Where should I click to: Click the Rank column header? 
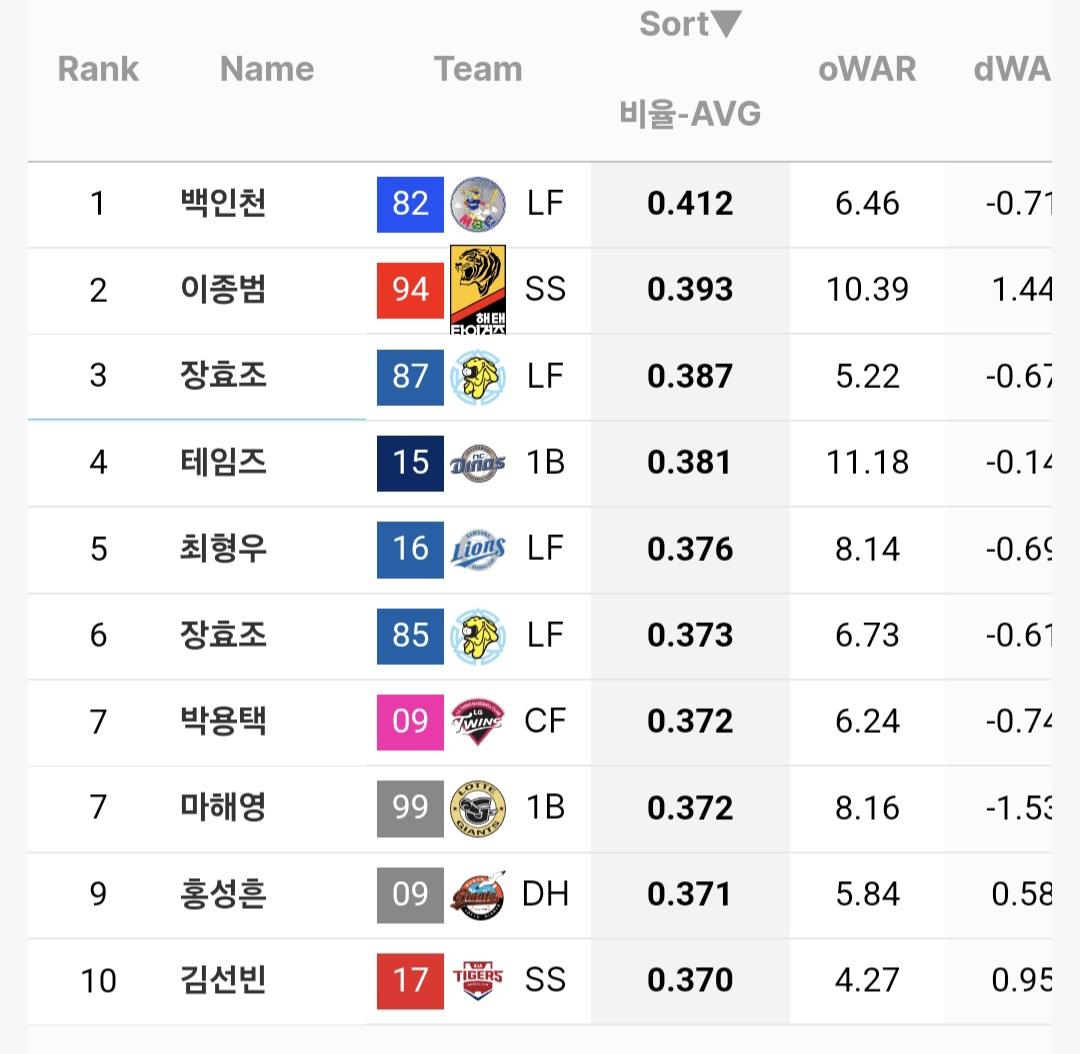coord(98,69)
